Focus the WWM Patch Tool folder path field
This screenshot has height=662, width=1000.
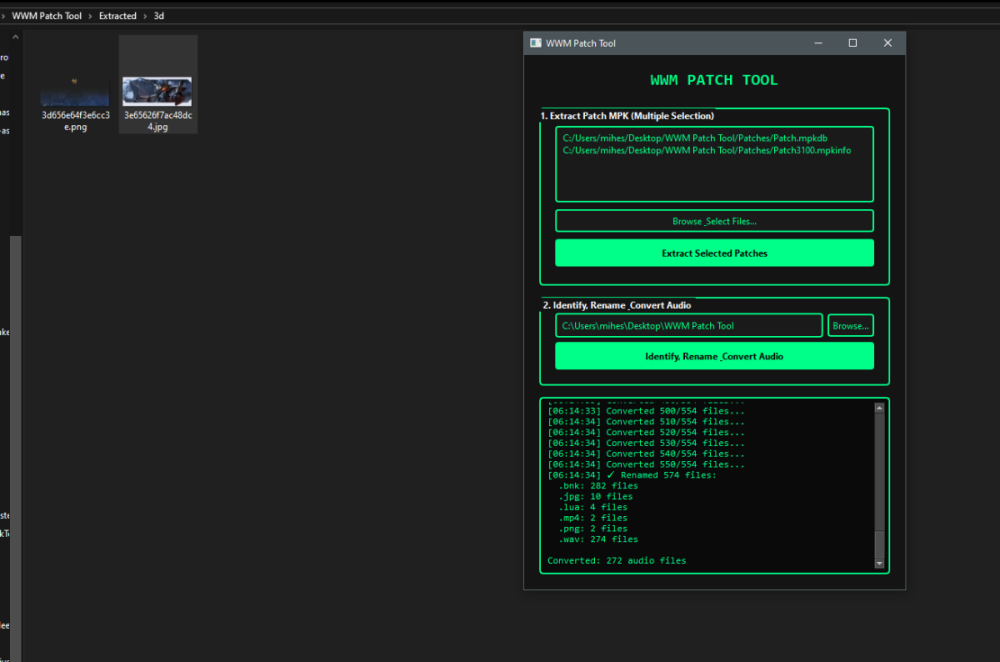click(688, 326)
